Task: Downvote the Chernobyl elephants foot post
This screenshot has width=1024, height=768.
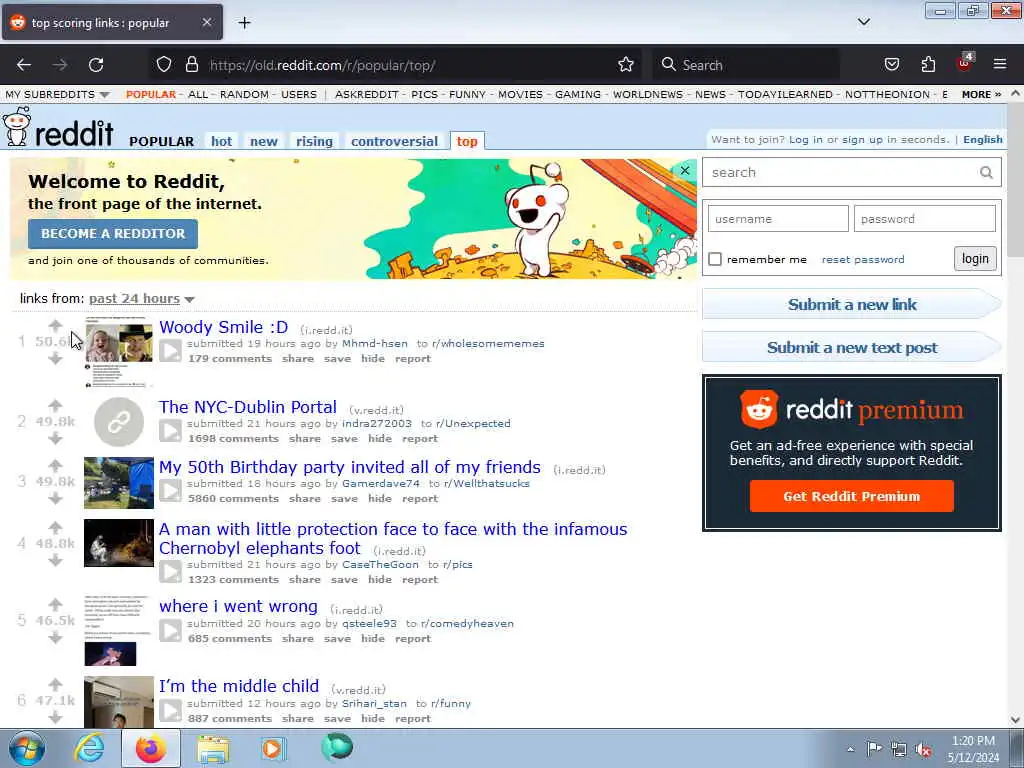Action: tap(56, 560)
